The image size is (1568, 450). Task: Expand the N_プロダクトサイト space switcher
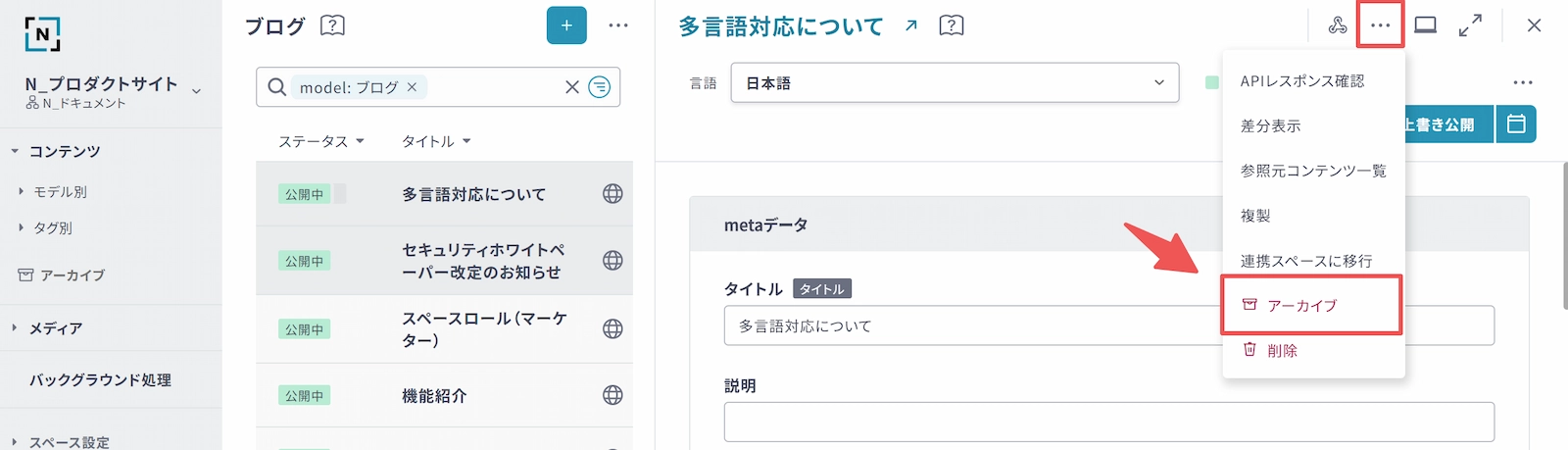point(197,91)
